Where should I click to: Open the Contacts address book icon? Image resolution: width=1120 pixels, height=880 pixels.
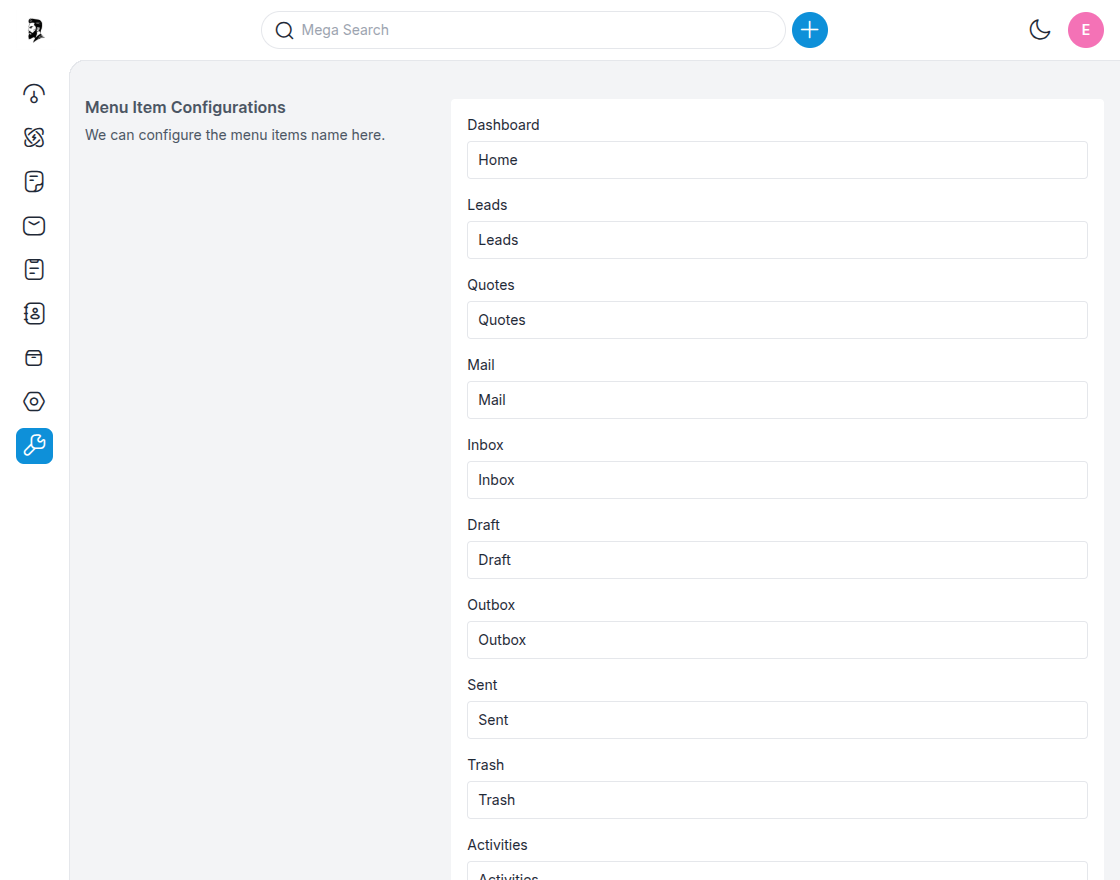pyautogui.click(x=34, y=314)
